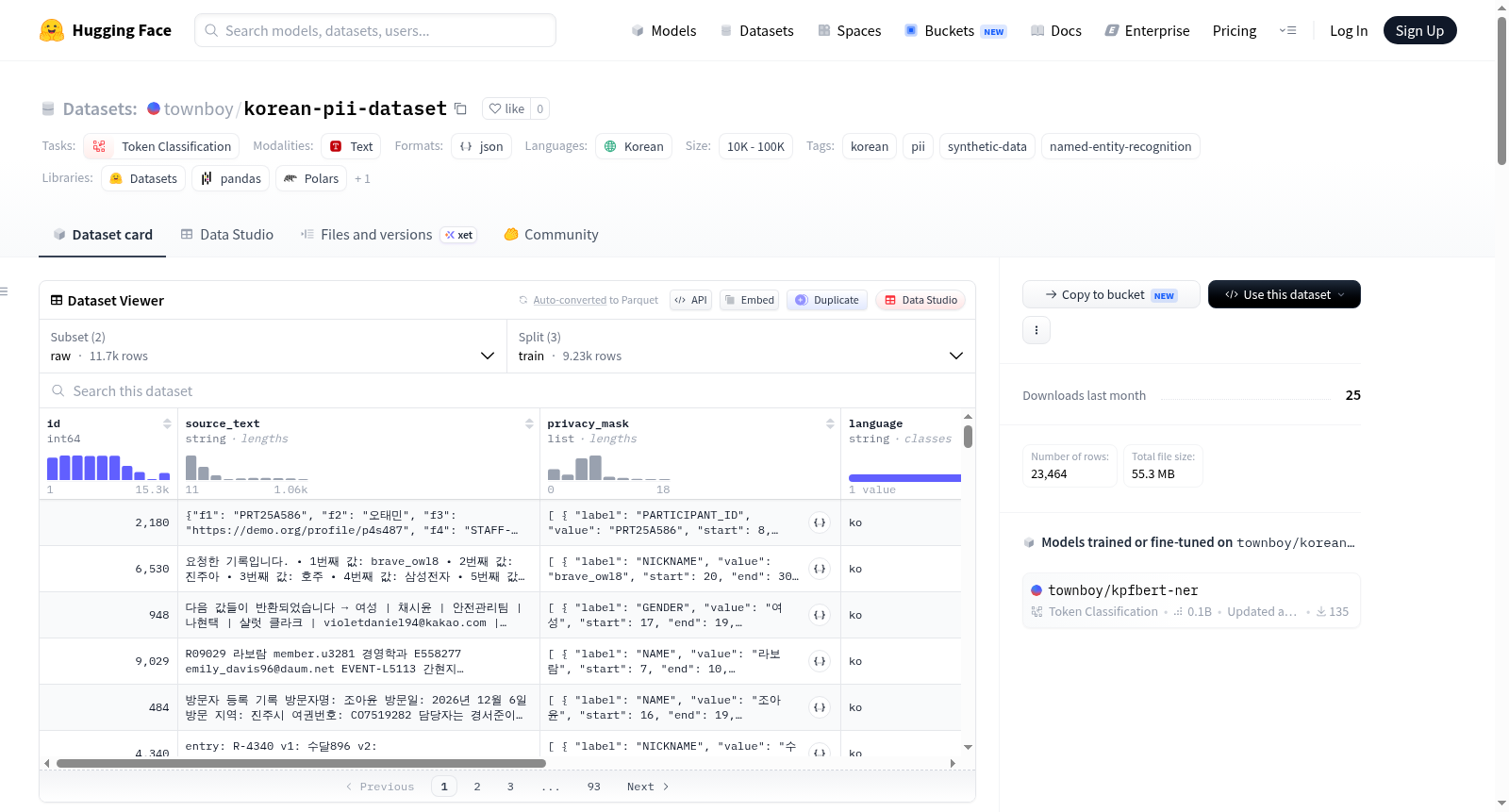Open the pandas library tag
1509x812 pixels.
pyautogui.click(x=231, y=178)
